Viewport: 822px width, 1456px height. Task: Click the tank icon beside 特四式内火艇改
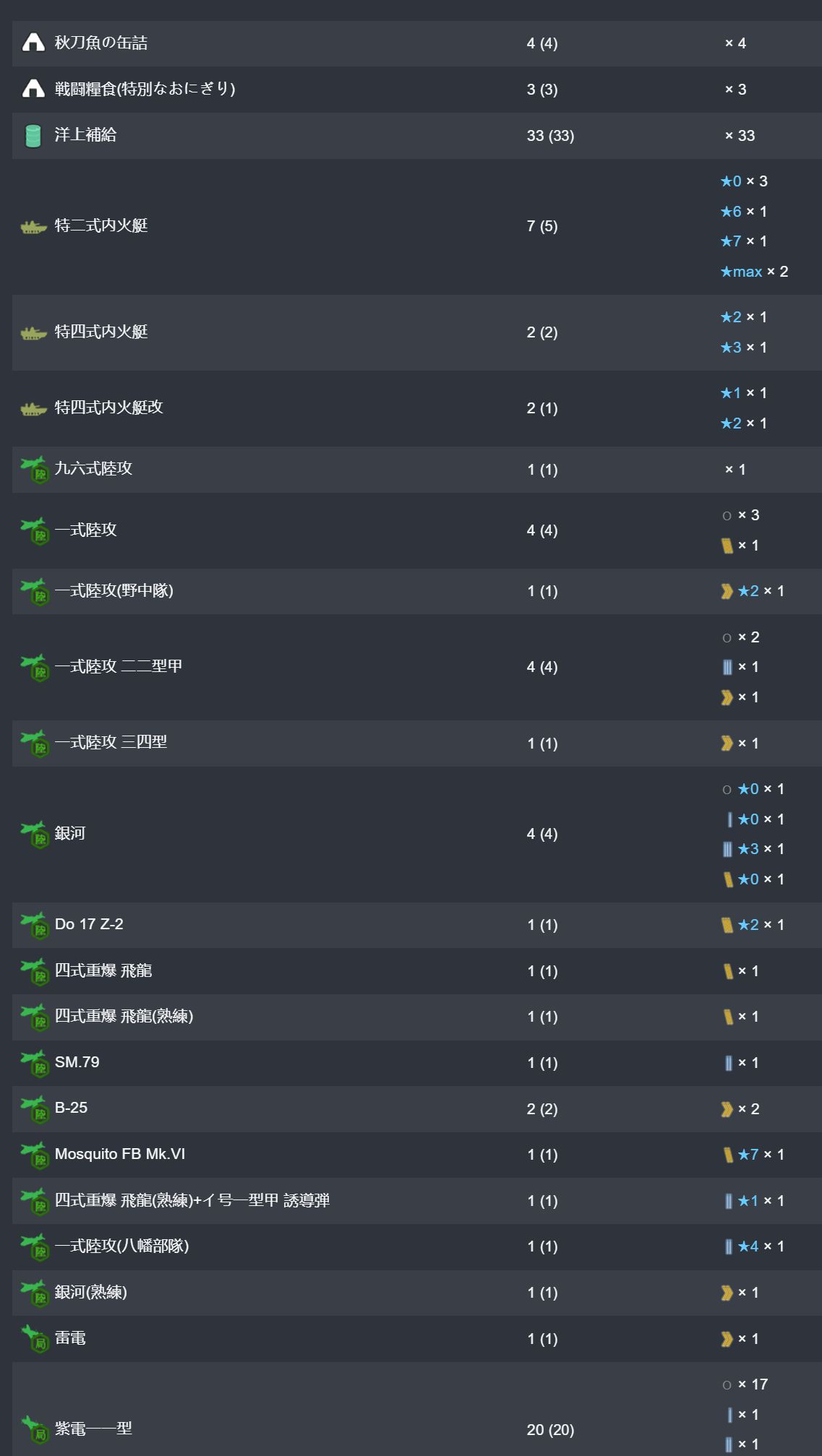tap(33, 409)
